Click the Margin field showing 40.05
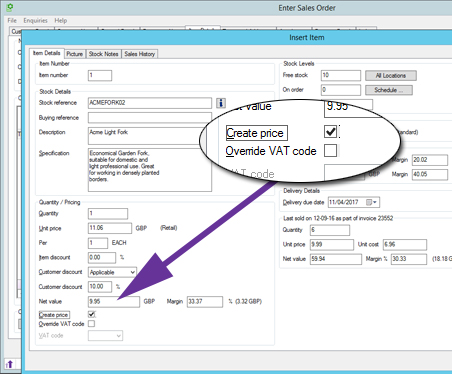 pyautogui.click(x=430, y=174)
